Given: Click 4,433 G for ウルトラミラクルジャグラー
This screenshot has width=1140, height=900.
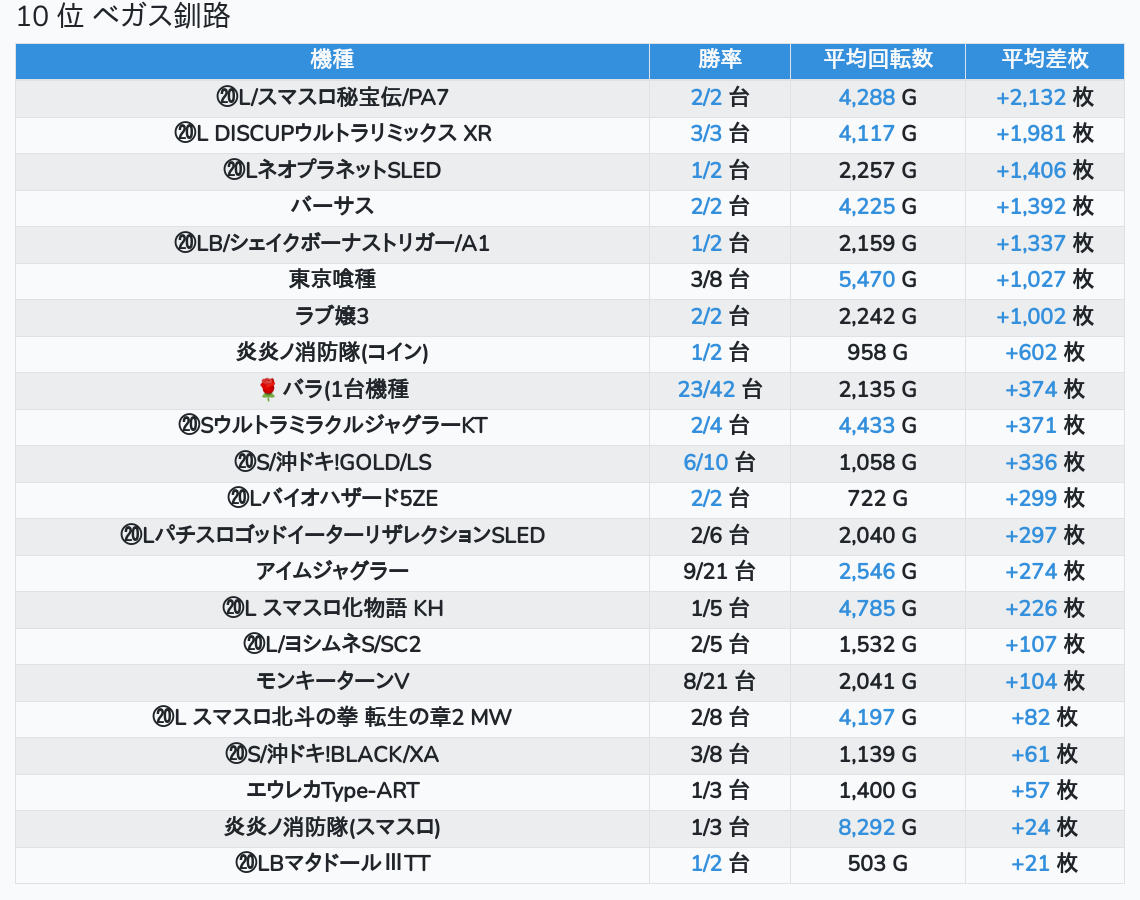Looking at the screenshot, I should pyautogui.click(x=866, y=426).
